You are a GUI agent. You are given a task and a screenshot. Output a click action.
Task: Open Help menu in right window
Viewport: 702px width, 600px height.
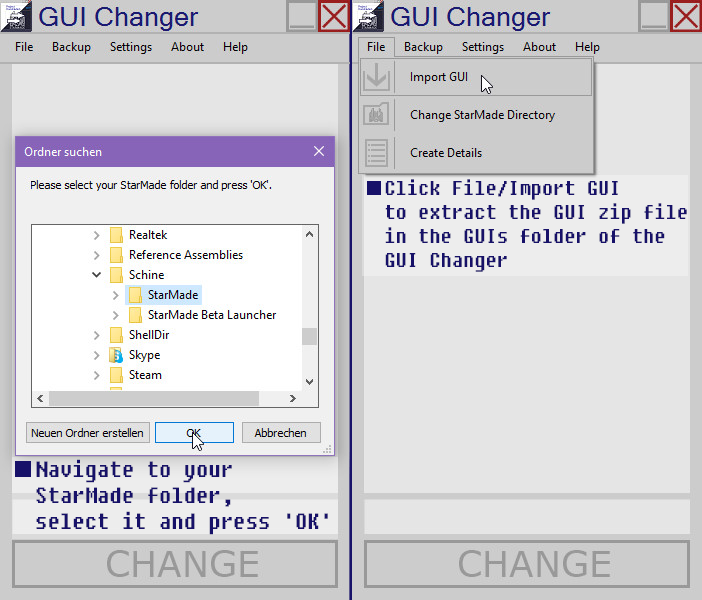(x=587, y=47)
